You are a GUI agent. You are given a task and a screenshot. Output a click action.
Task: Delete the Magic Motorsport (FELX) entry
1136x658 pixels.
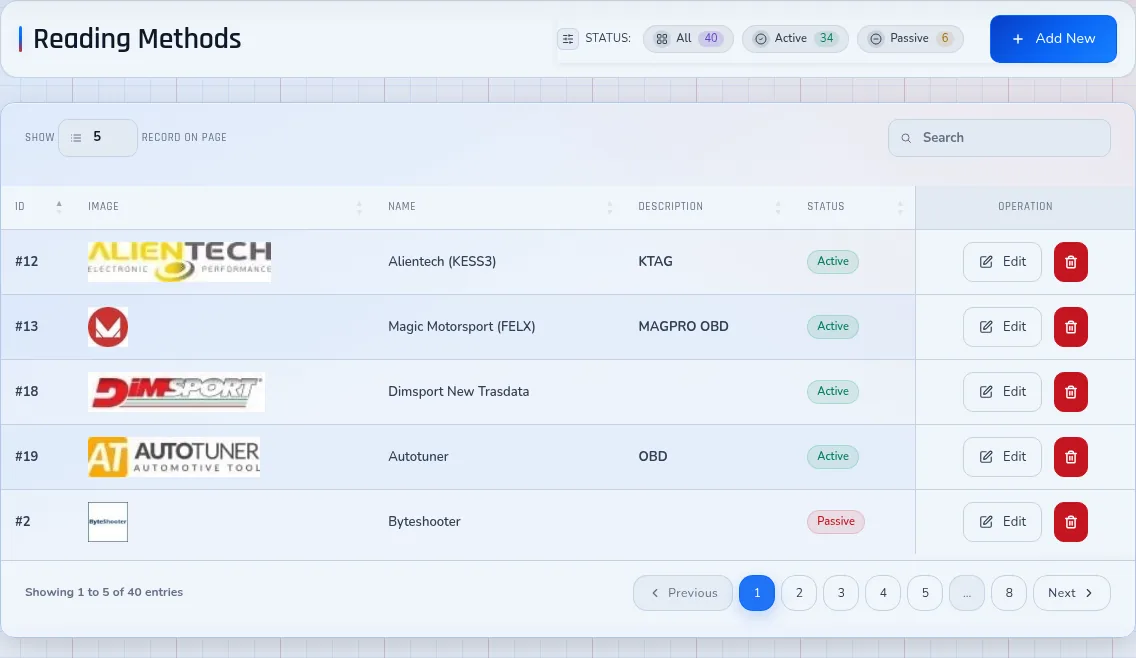[1071, 327]
